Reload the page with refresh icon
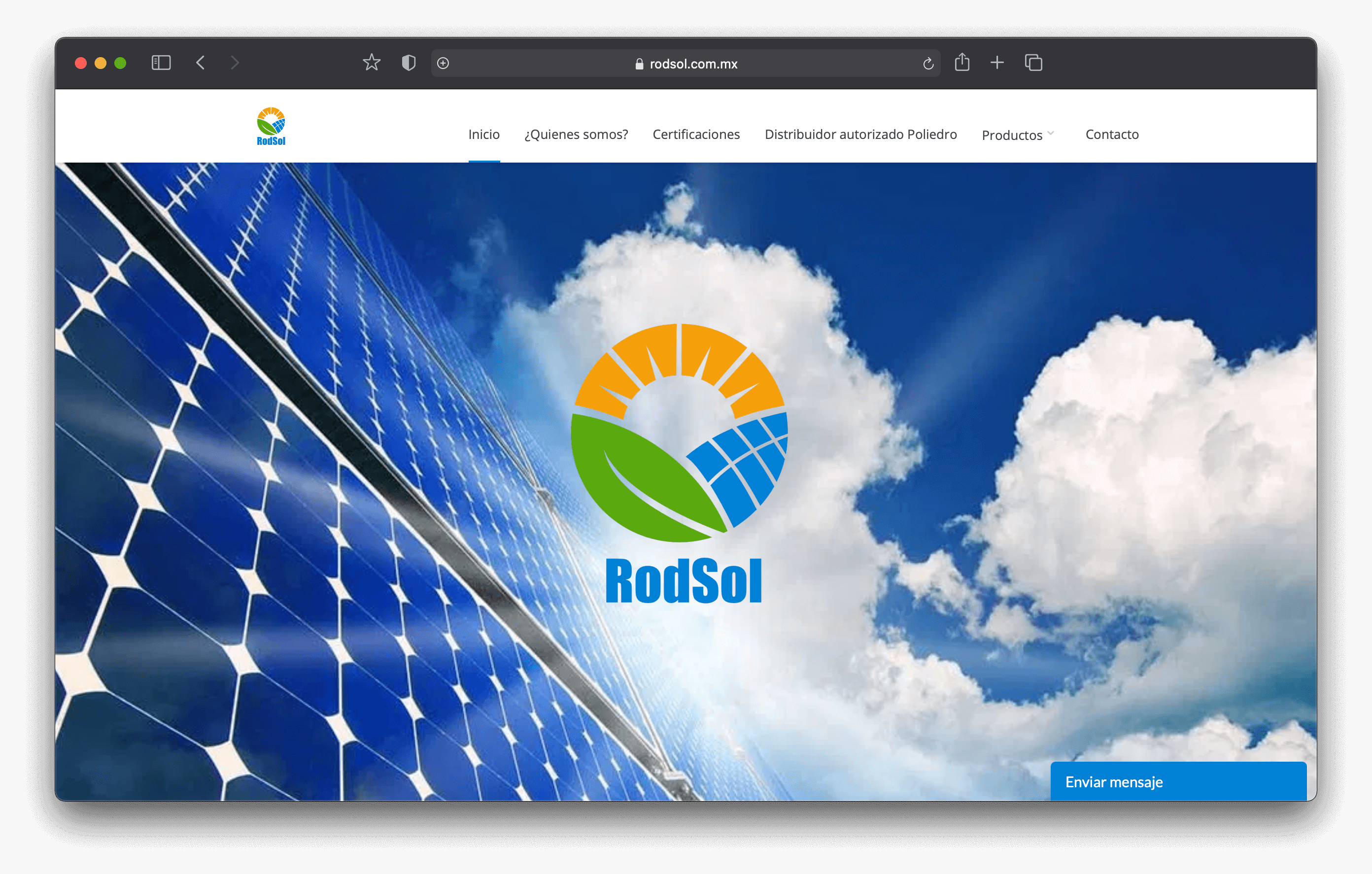 click(928, 63)
